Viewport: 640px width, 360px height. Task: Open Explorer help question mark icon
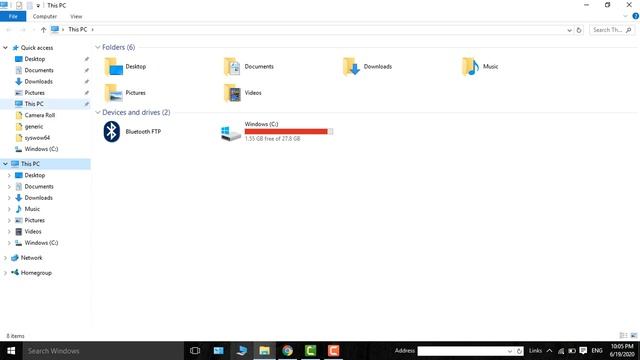pos(636,16)
